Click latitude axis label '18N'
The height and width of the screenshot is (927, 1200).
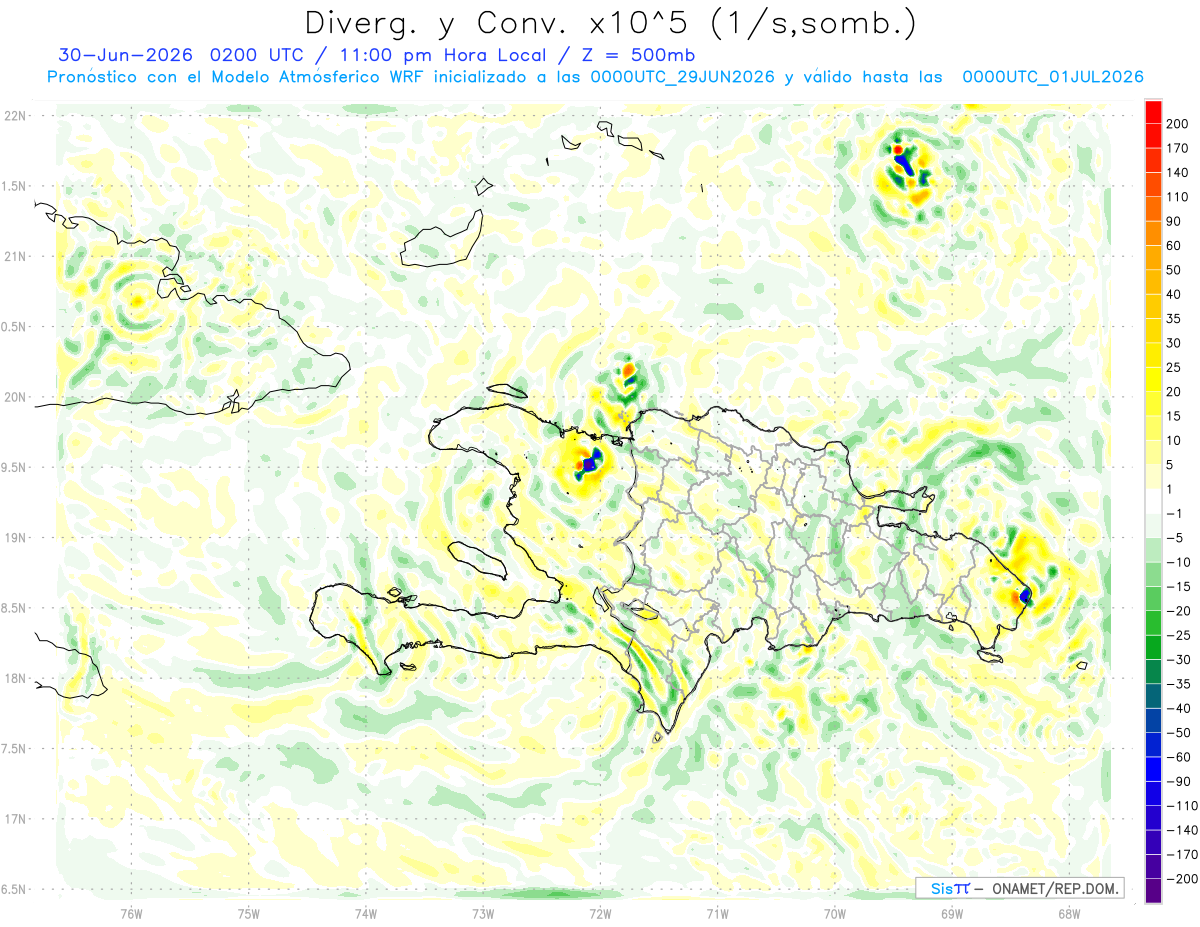[15, 678]
